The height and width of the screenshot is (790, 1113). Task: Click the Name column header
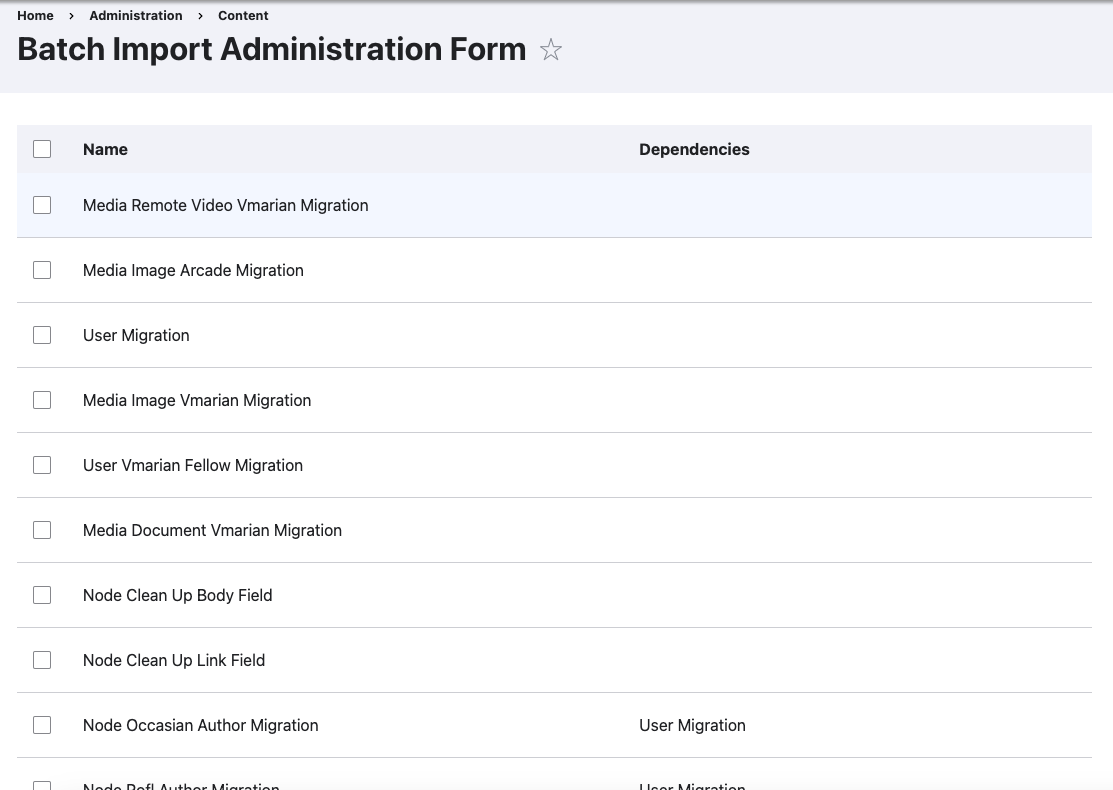tap(105, 149)
